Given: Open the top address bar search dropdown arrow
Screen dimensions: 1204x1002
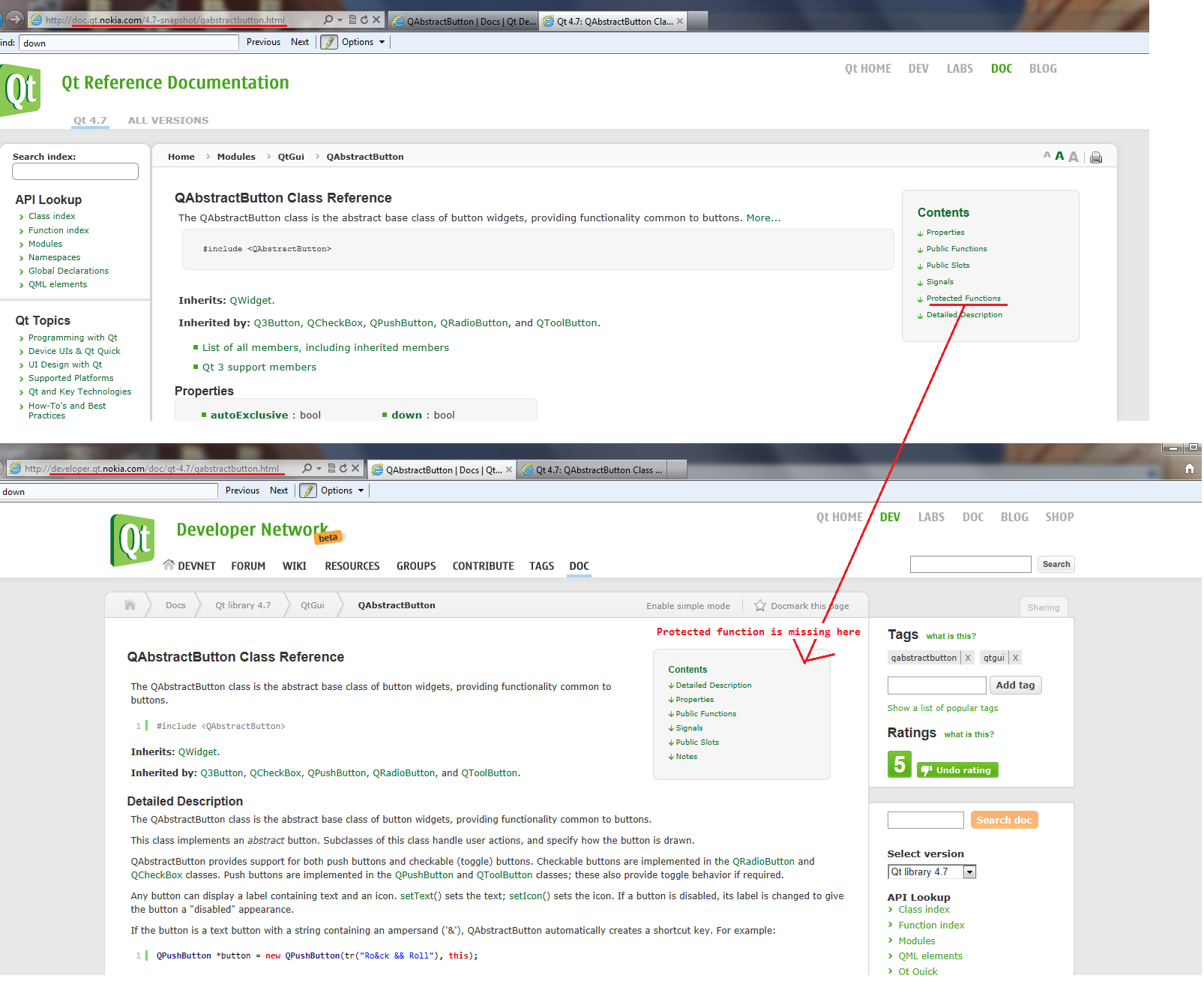Looking at the screenshot, I should tap(340, 20).
